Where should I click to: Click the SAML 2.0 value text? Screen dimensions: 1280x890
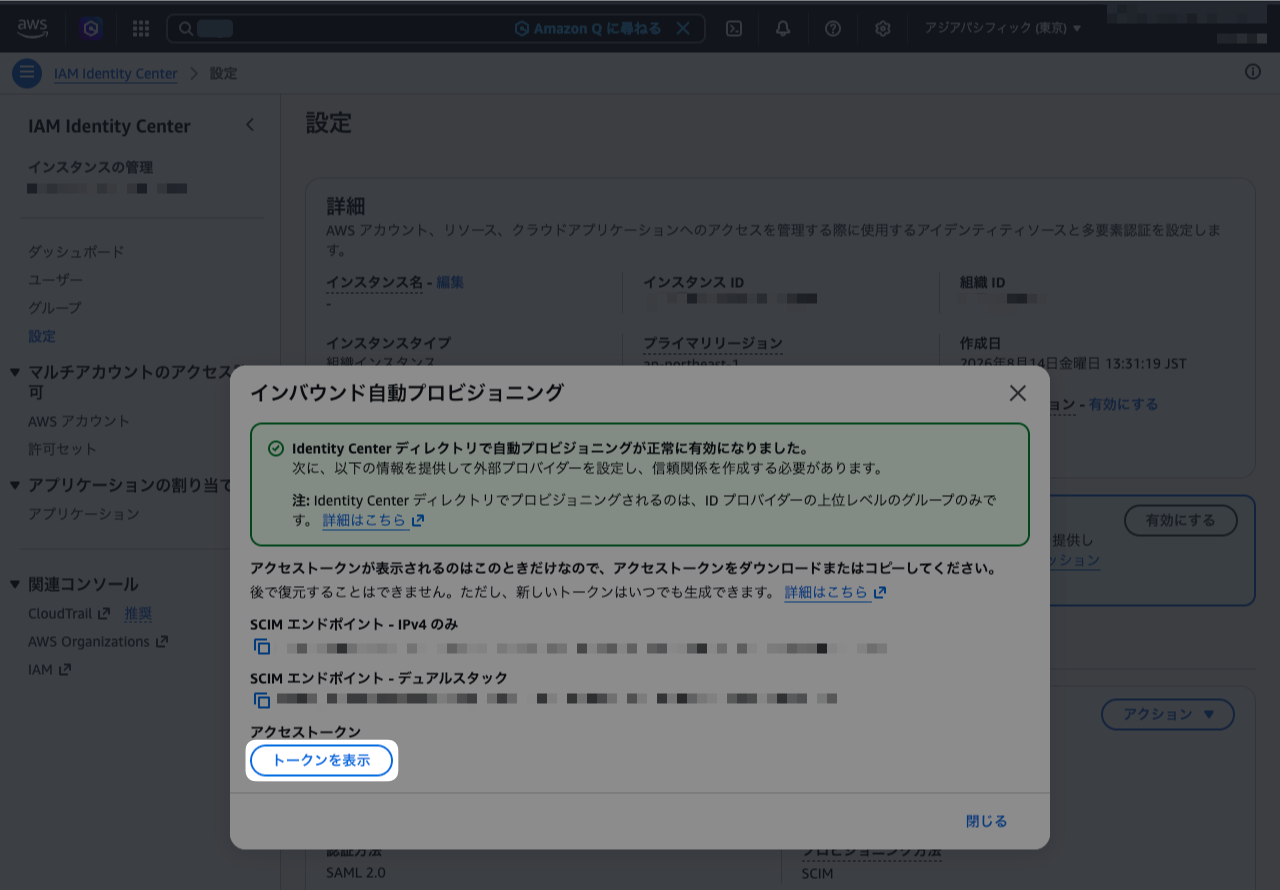(355, 872)
